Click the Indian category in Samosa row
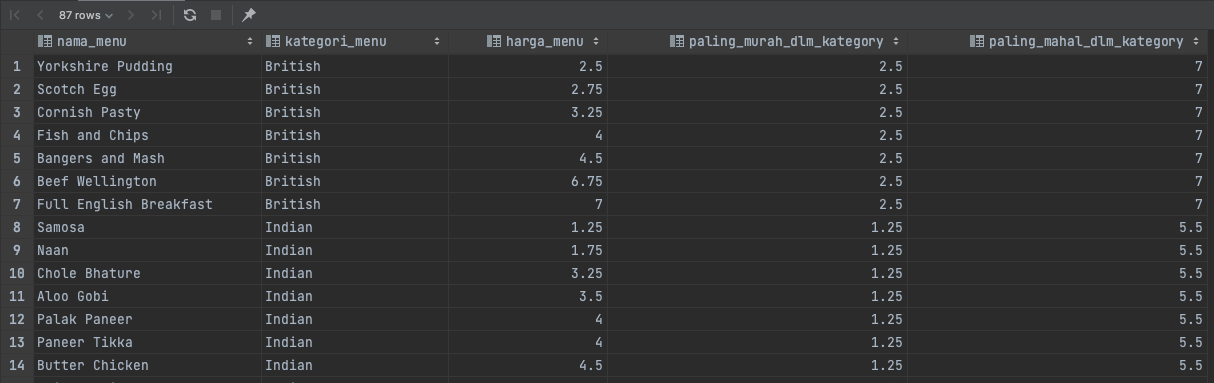This screenshot has height=383, width=1214. 354,227
